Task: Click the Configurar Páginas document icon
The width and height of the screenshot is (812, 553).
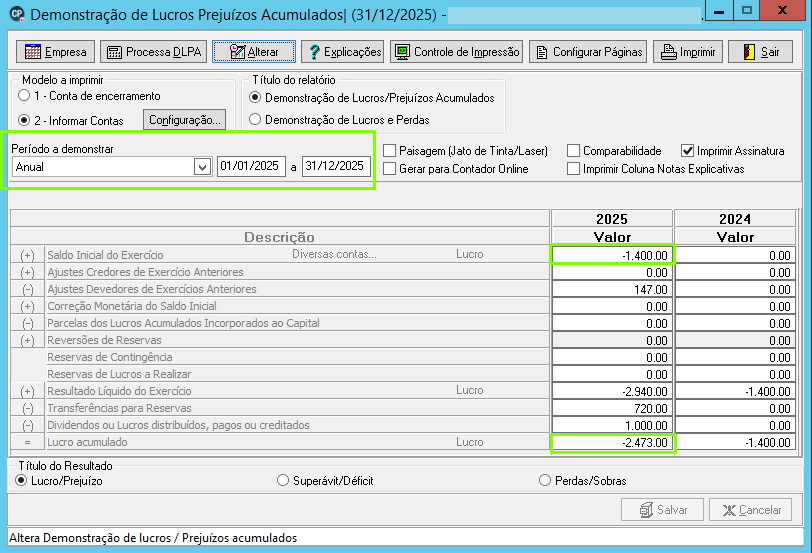Action: click(542, 52)
